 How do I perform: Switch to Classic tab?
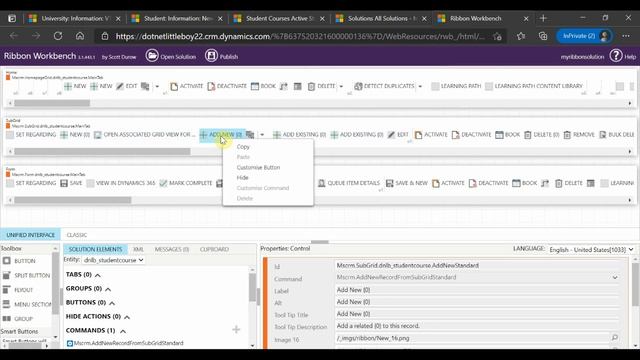coord(77,235)
